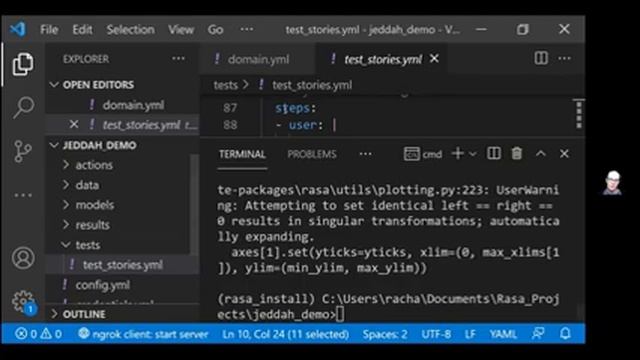This screenshot has height=360, width=640.
Task: Click the explorer vertical scrollbar
Action: [x=194, y=204]
